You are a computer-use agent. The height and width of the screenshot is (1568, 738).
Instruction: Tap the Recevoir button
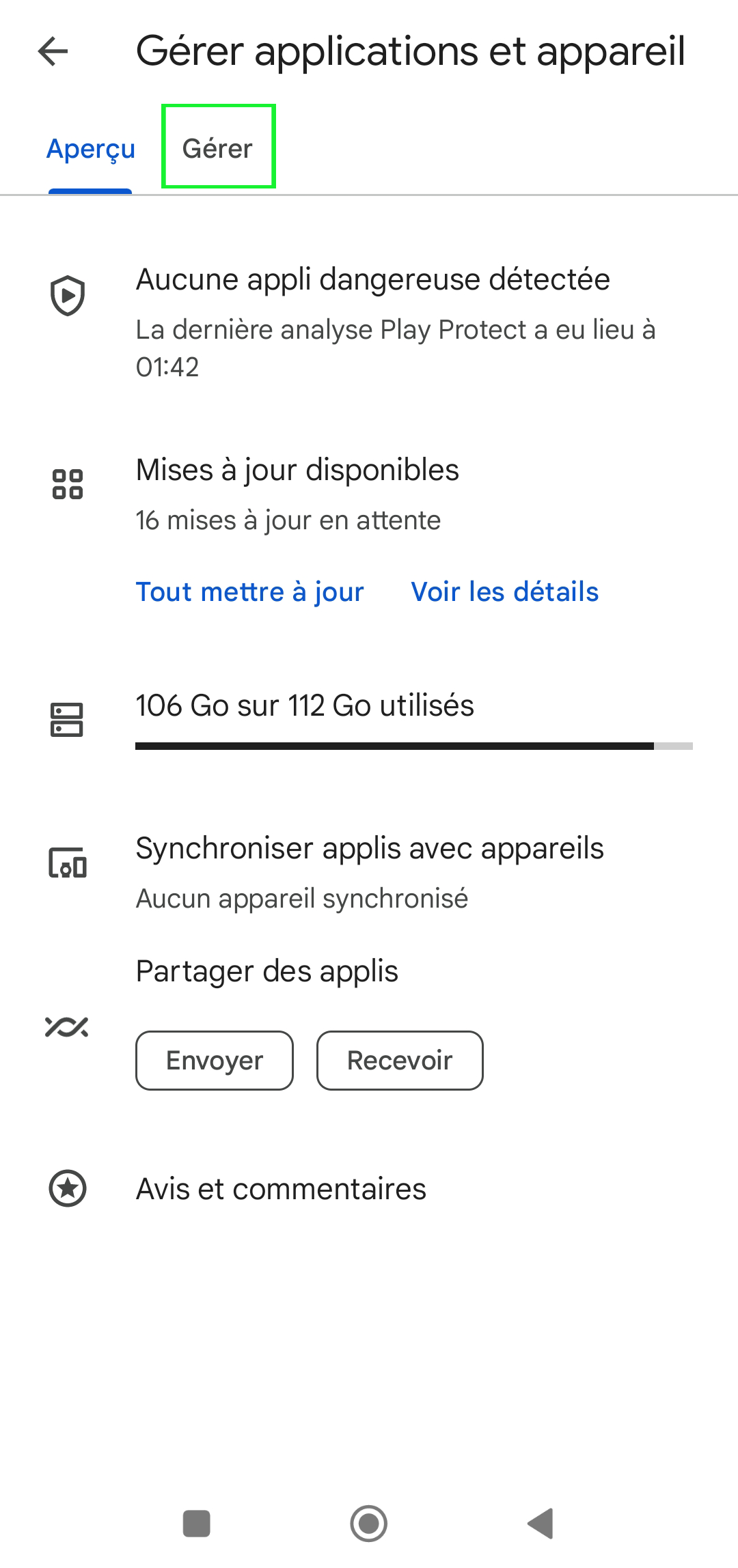click(400, 1060)
